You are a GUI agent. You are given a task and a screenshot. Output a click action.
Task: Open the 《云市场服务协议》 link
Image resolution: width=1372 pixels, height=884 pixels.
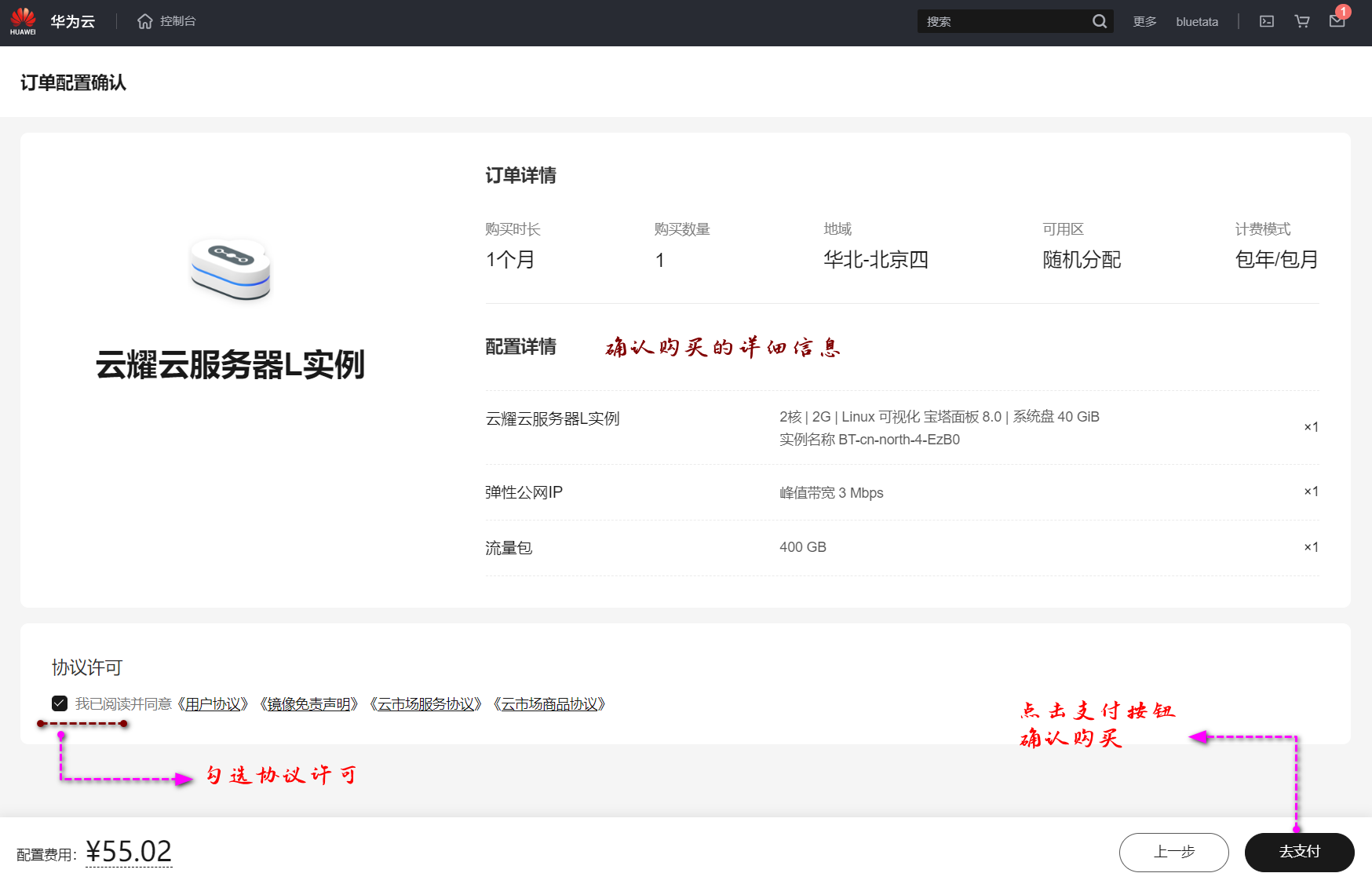tap(426, 704)
